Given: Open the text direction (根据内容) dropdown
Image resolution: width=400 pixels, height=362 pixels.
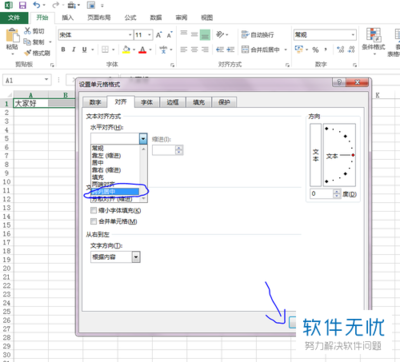Looking at the screenshot, I should 136,257.
